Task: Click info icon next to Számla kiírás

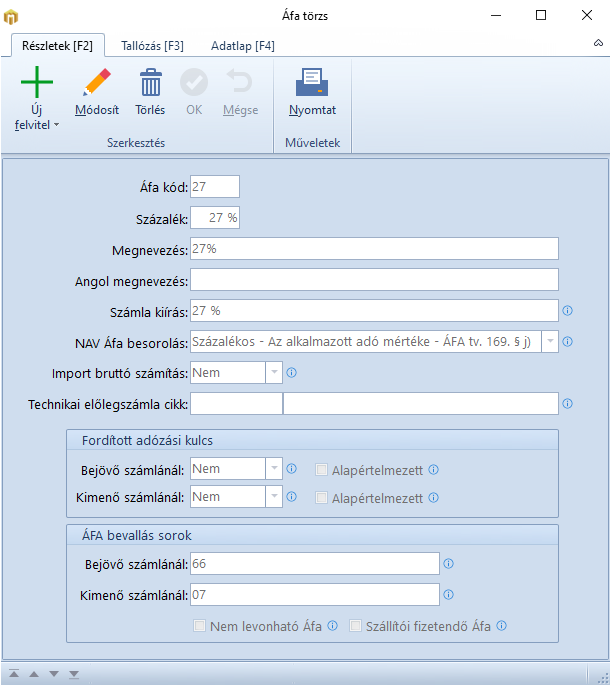Action: [x=567, y=311]
